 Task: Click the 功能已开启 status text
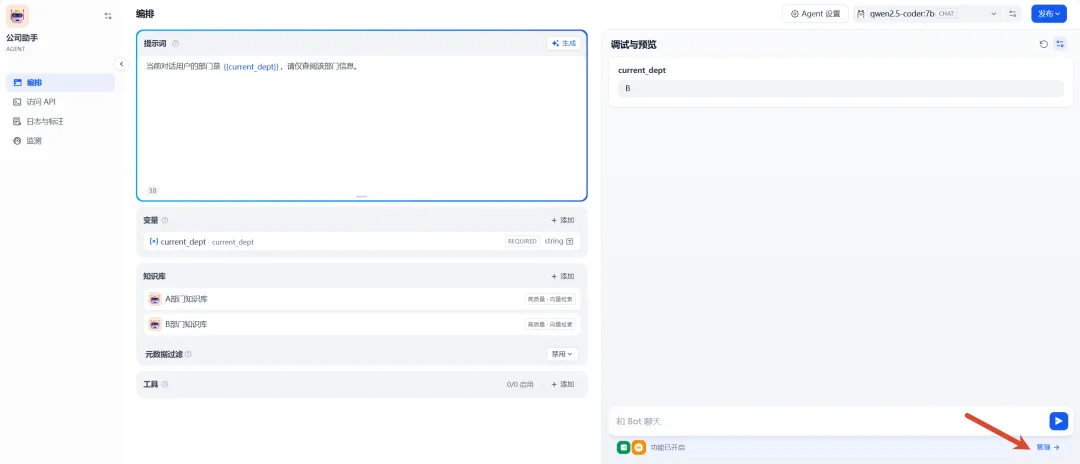point(667,447)
